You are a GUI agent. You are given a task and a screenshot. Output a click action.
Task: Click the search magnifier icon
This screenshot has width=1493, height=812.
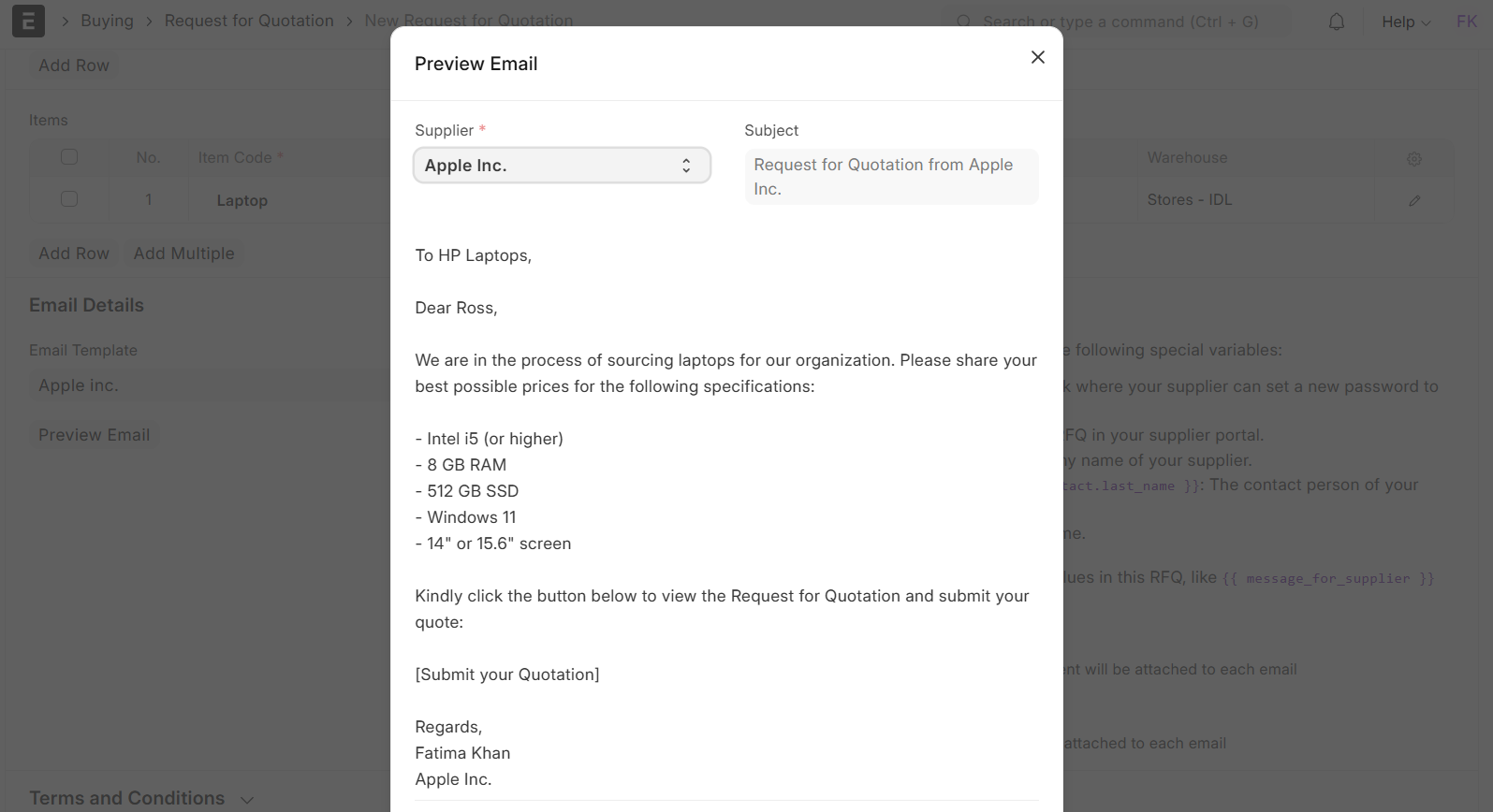pyautogui.click(x=963, y=22)
